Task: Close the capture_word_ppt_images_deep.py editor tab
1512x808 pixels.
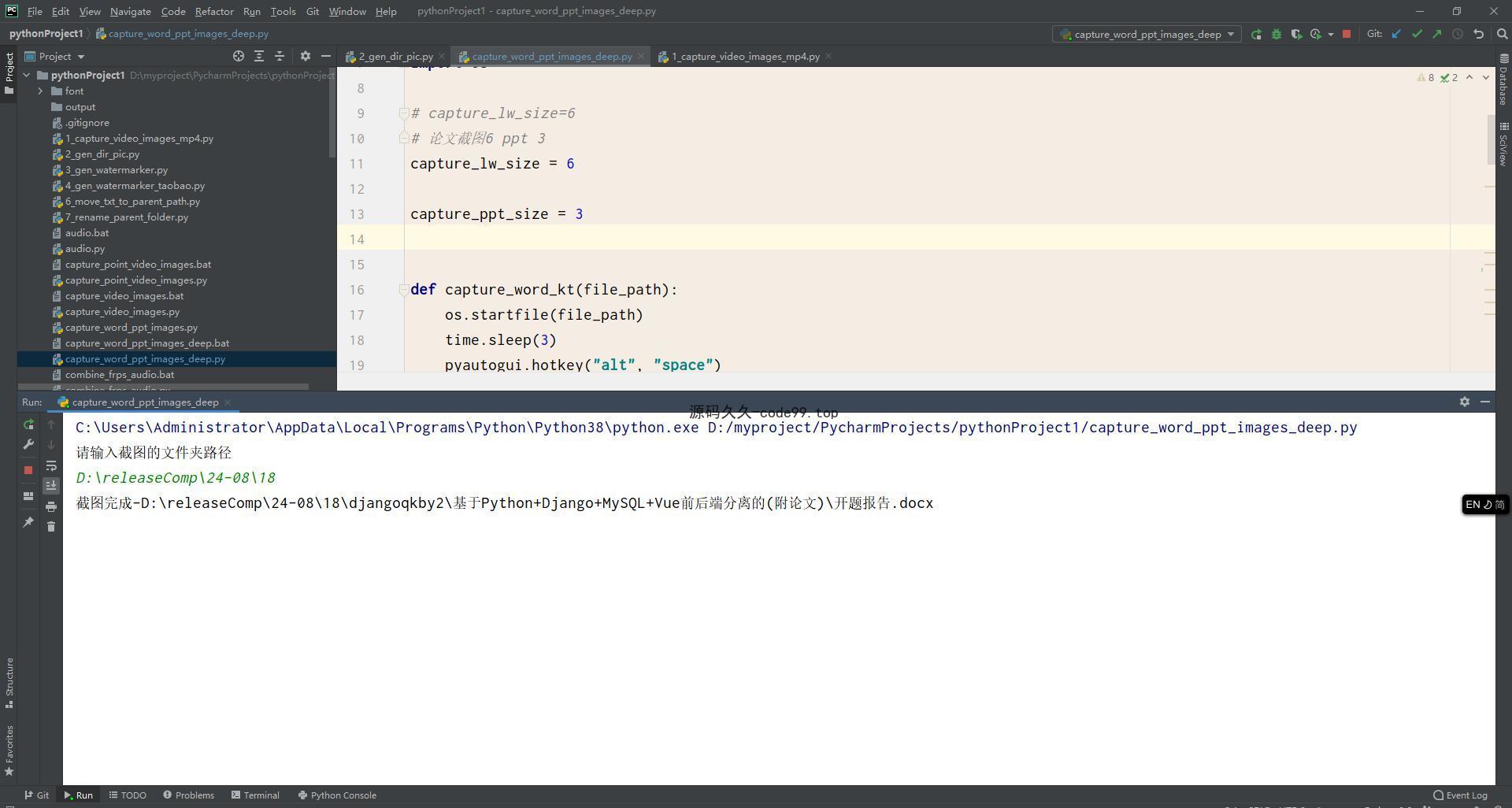Action: click(x=641, y=56)
